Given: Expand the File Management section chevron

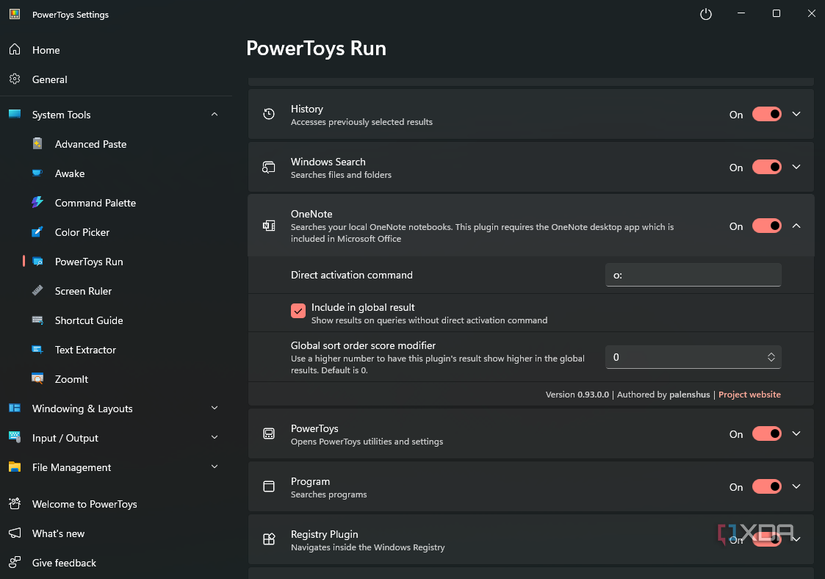Looking at the screenshot, I should (215, 467).
